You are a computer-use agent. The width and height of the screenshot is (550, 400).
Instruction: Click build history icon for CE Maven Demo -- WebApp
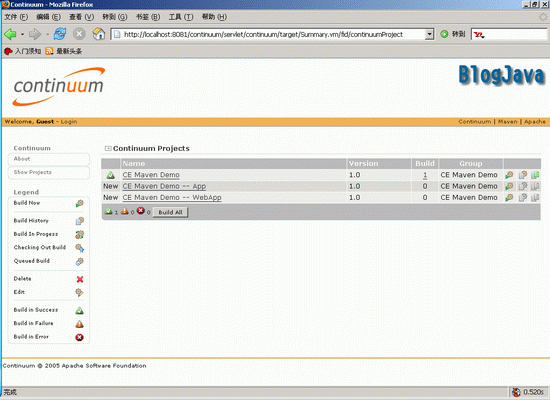tap(523, 198)
